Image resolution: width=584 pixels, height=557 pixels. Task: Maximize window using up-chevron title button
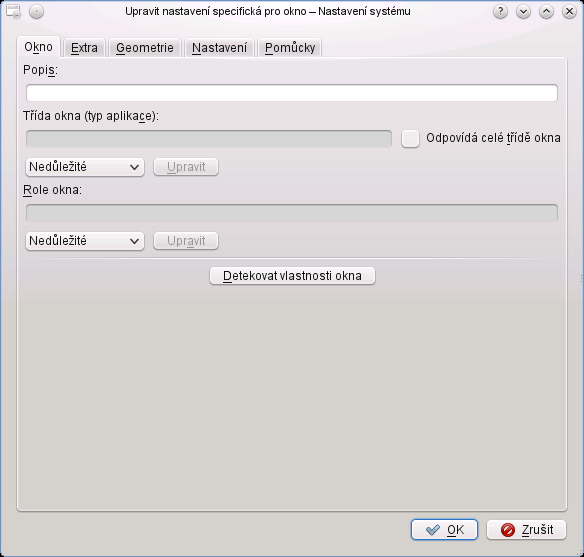tap(546, 12)
